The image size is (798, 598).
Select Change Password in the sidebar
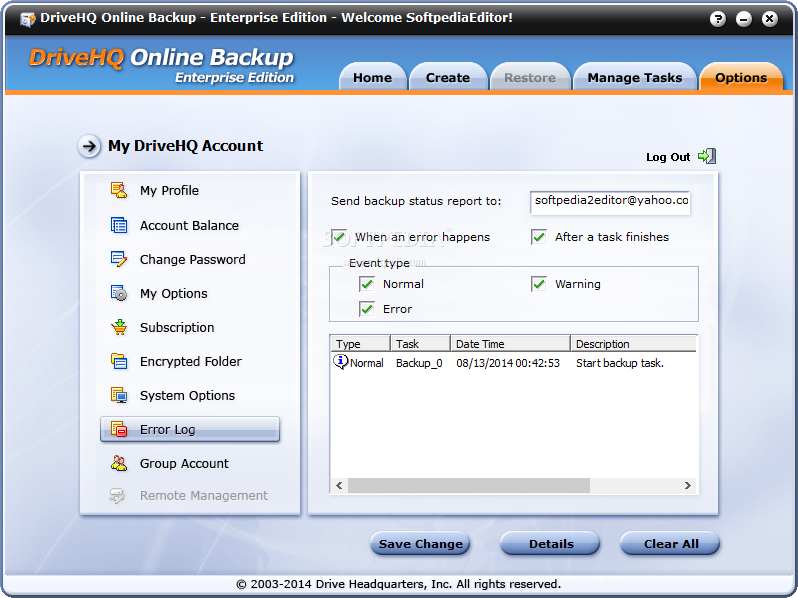coord(192,260)
